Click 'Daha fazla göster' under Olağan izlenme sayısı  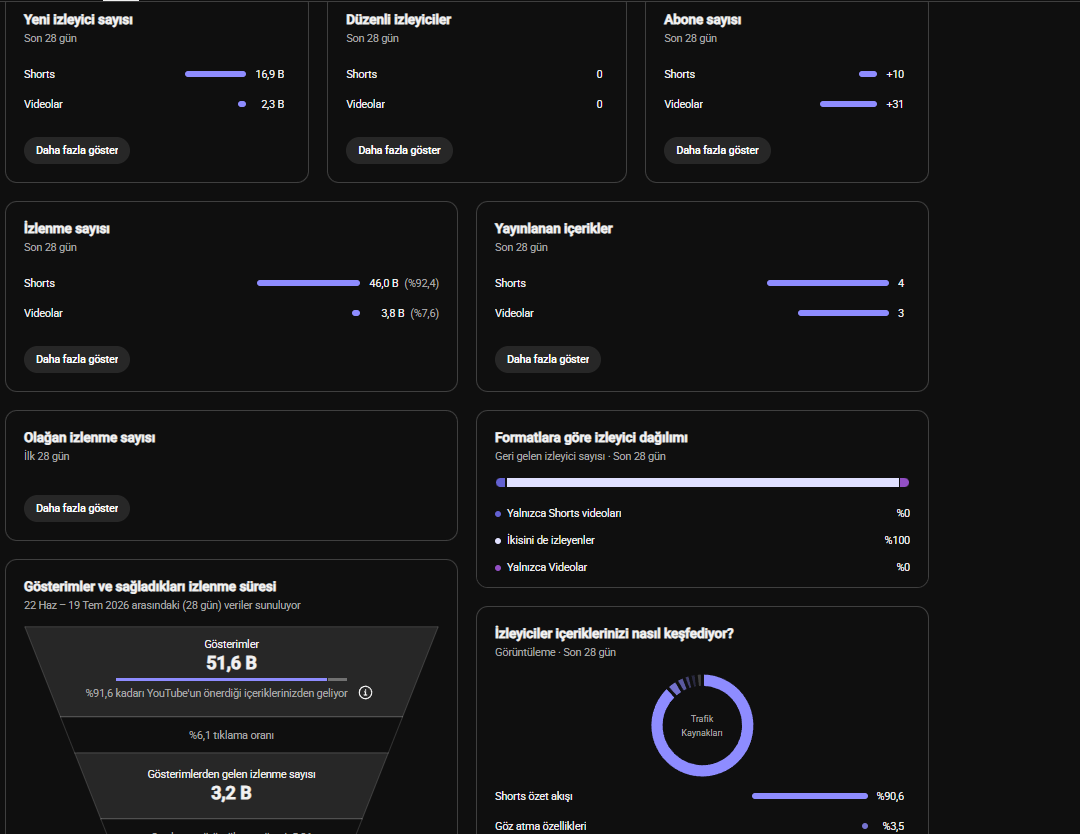point(76,508)
